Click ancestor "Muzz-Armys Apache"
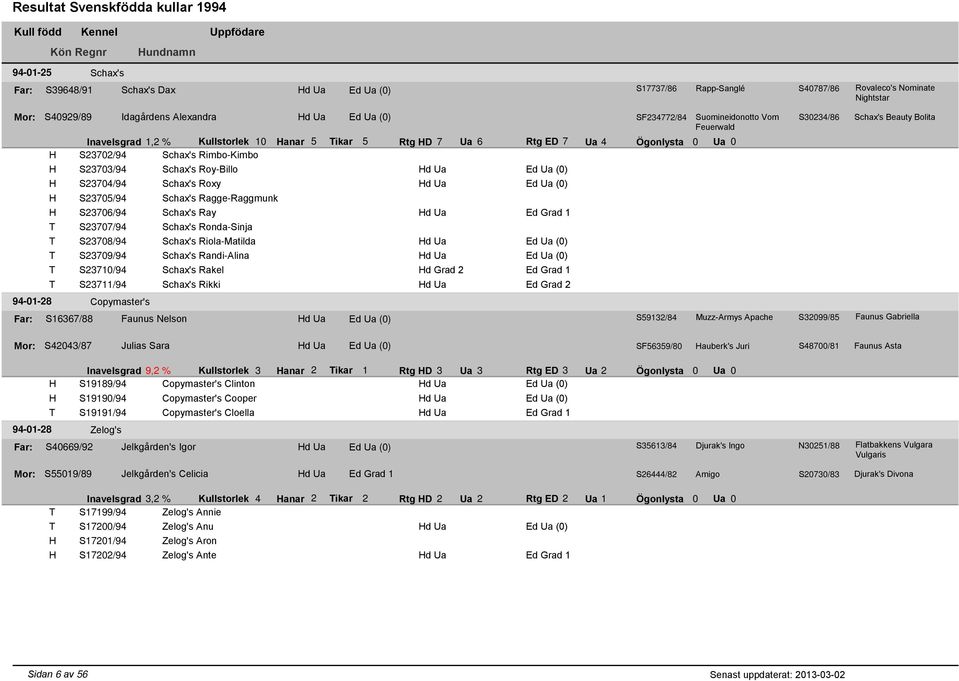Image resolution: width=959 pixels, height=681 pixels. 734,318
